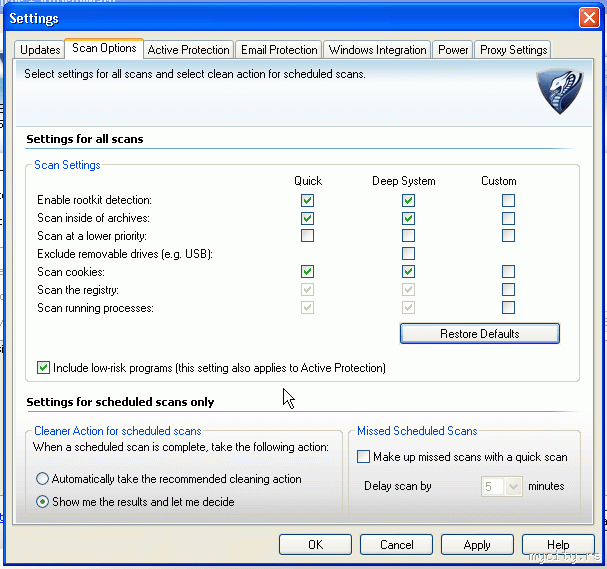Click OK to confirm settings
607x569 pixels.
(x=315, y=545)
